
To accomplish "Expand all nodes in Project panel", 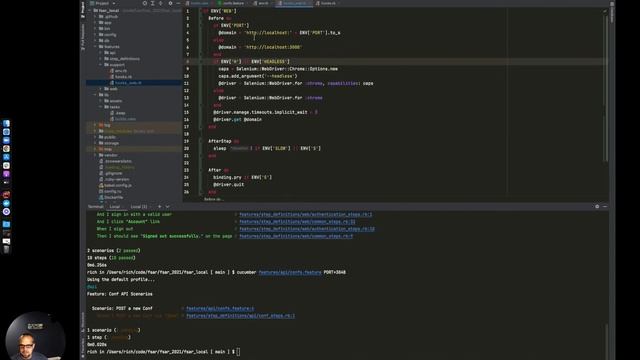I will point(153,3).
